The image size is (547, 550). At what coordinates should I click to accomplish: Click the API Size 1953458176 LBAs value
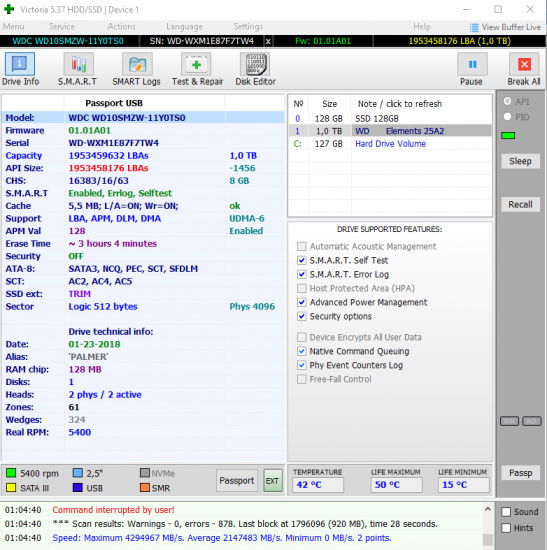108,168
